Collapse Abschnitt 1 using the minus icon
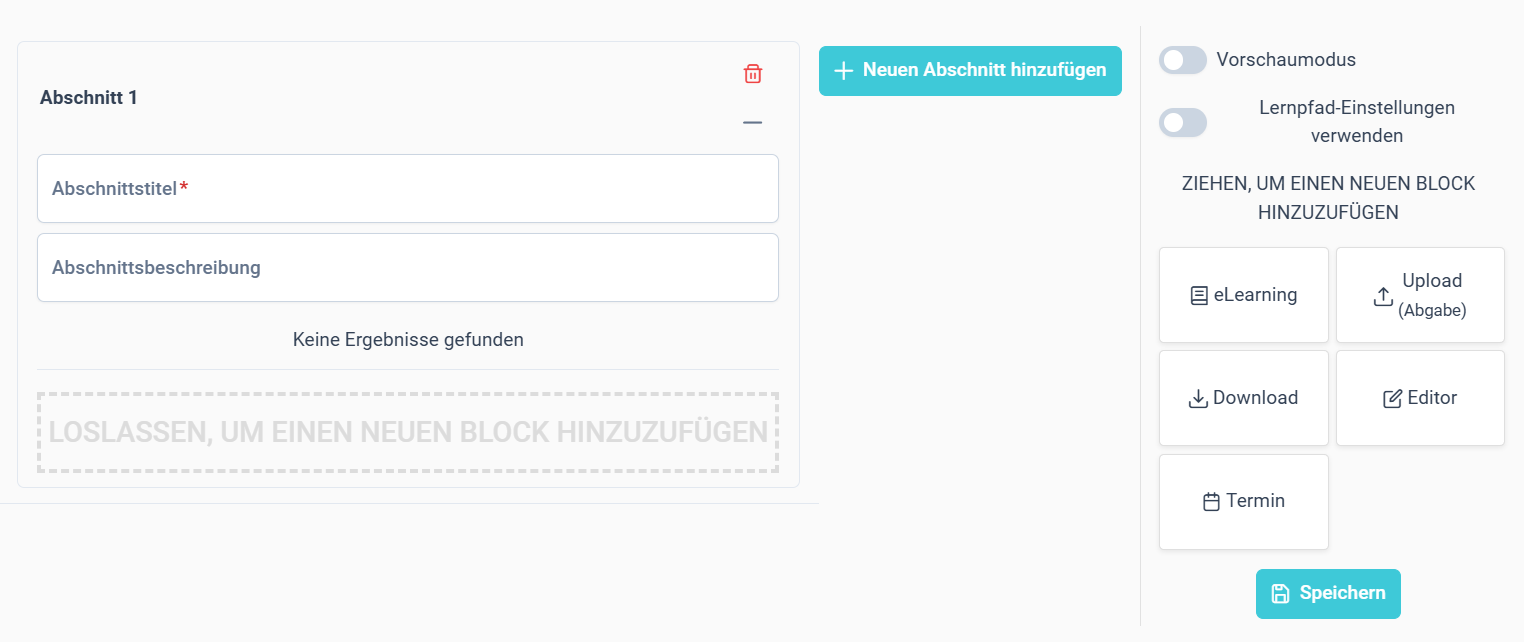 pos(753,123)
